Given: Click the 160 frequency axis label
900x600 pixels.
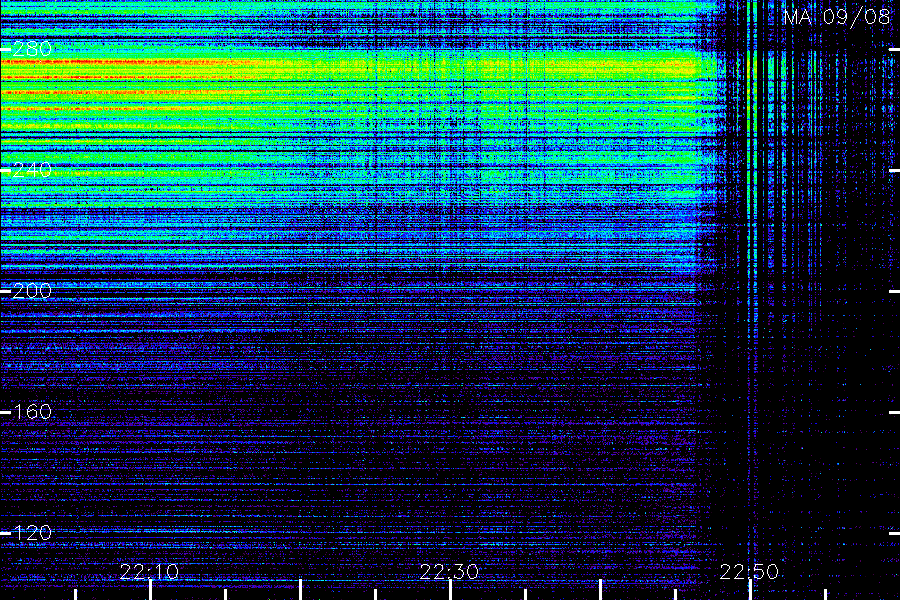Looking at the screenshot, I should 32,412.
